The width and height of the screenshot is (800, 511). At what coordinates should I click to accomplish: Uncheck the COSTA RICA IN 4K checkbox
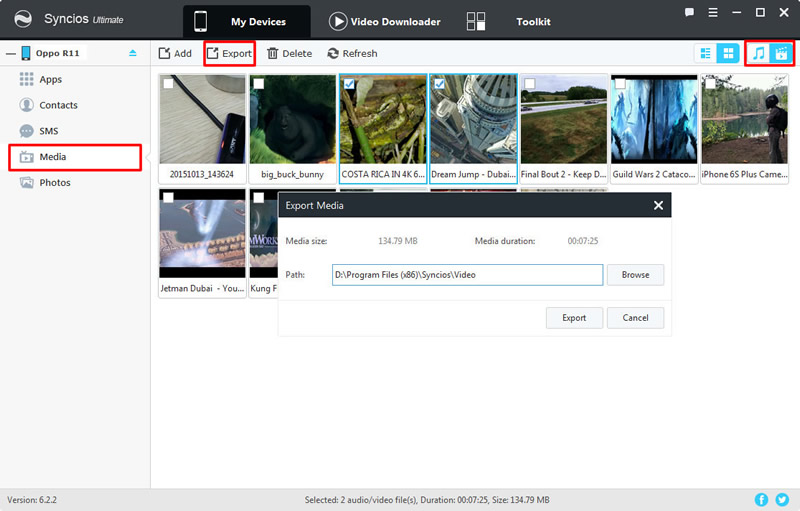tap(349, 83)
